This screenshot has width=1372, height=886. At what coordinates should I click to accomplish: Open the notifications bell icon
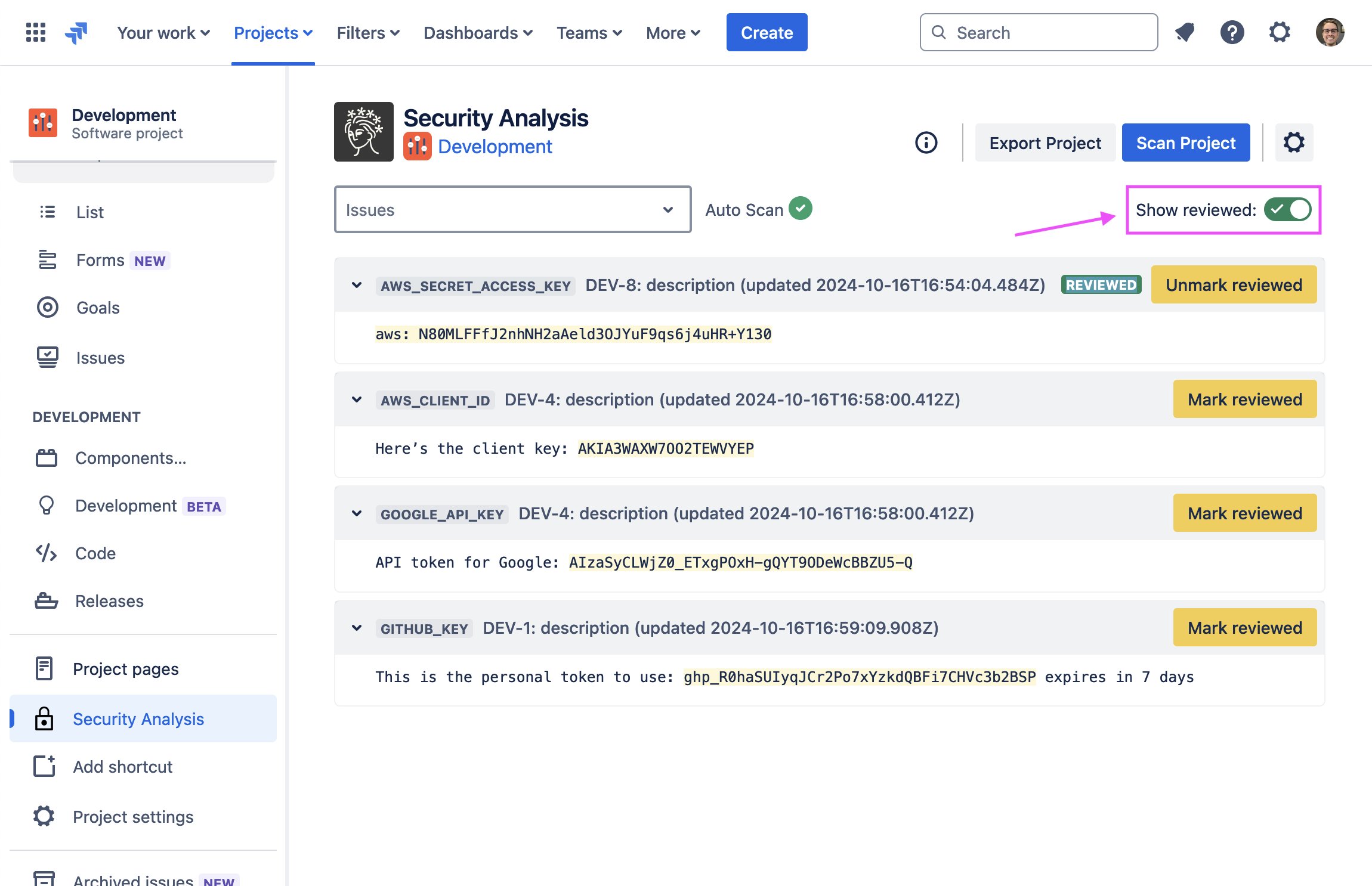[1184, 32]
